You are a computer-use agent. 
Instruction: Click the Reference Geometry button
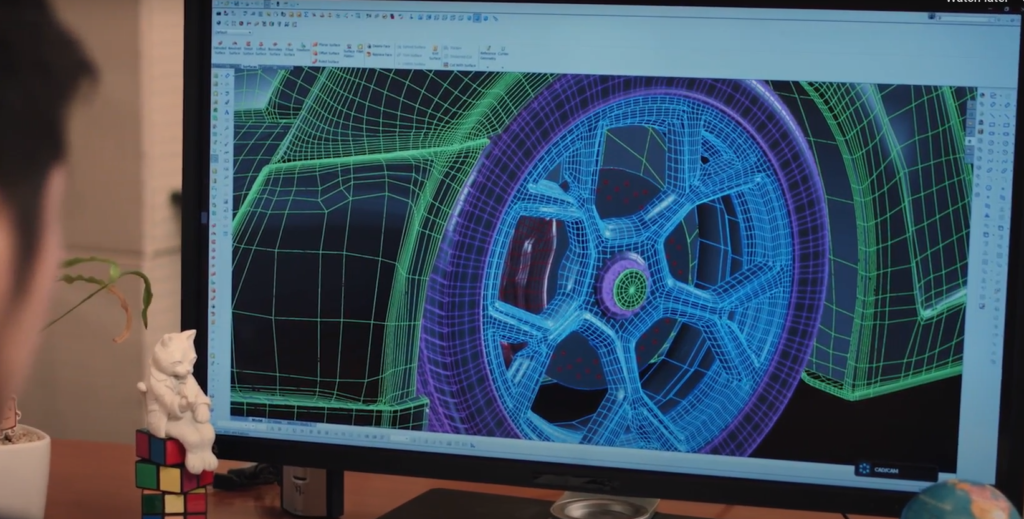click(488, 52)
